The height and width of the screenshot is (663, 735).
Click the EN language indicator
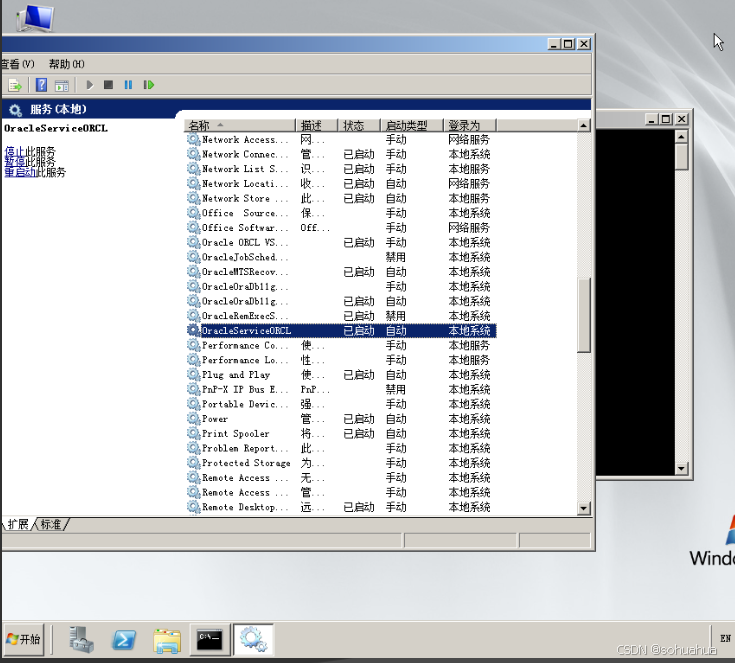click(x=725, y=638)
